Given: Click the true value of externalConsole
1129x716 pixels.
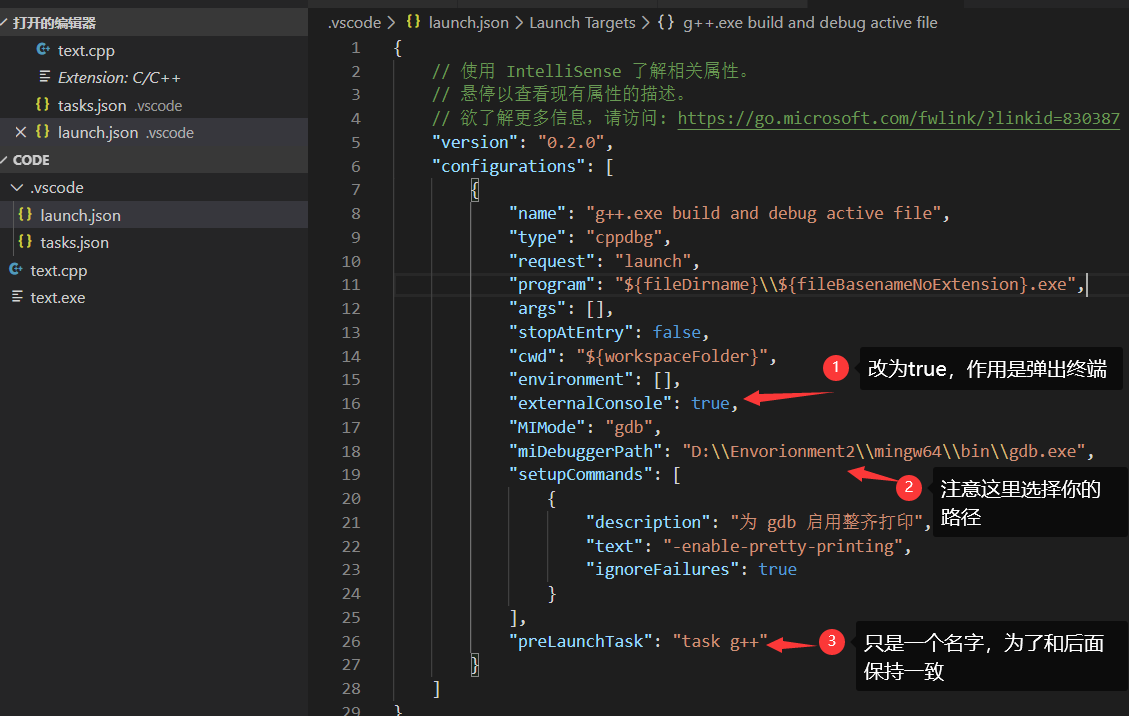Looking at the screenshot, I should [710, 404].
